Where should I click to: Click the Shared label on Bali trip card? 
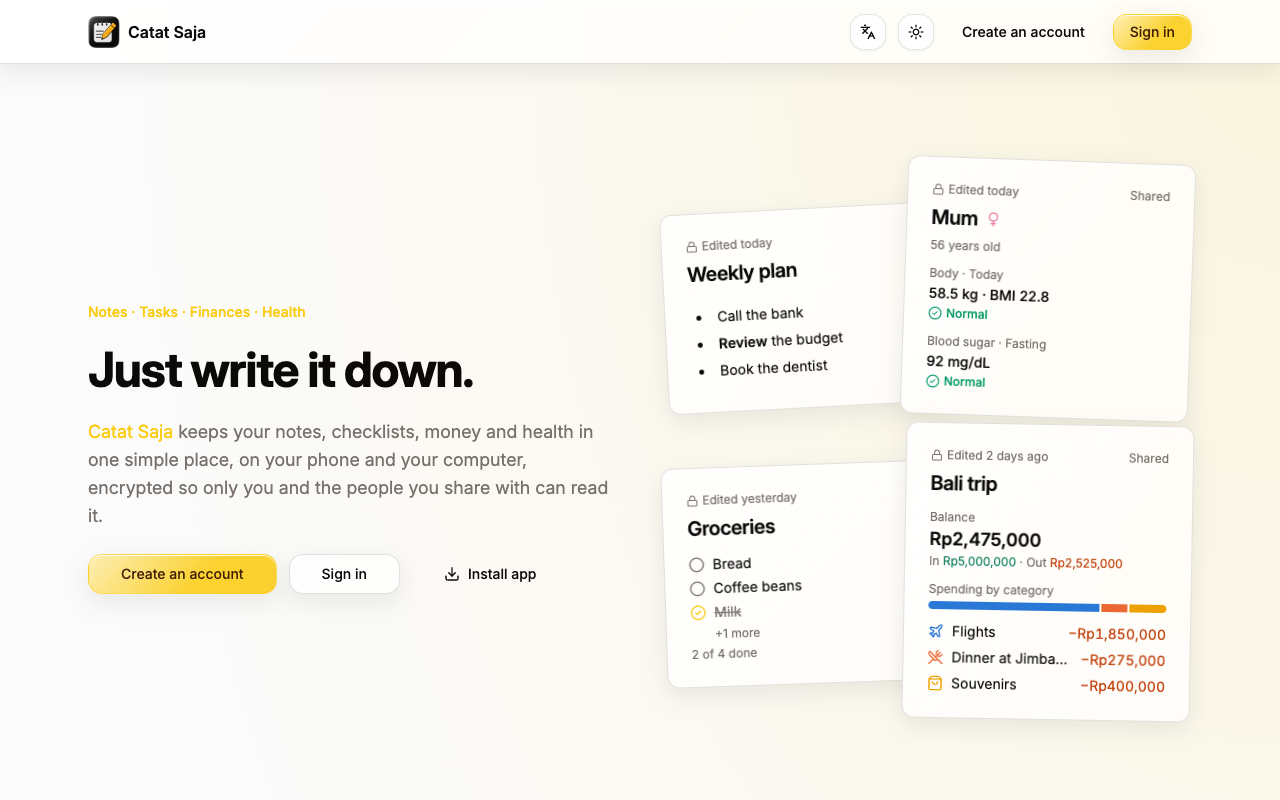[1149, 458]
